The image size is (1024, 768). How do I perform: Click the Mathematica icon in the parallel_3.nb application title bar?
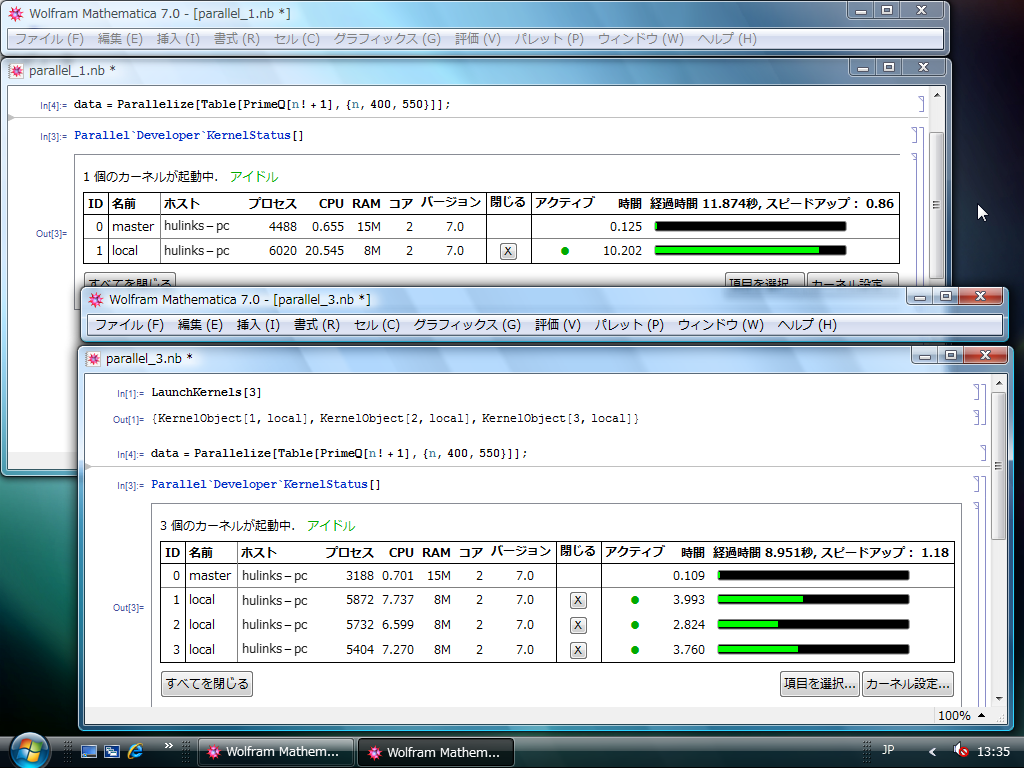[x=96, y=300]
